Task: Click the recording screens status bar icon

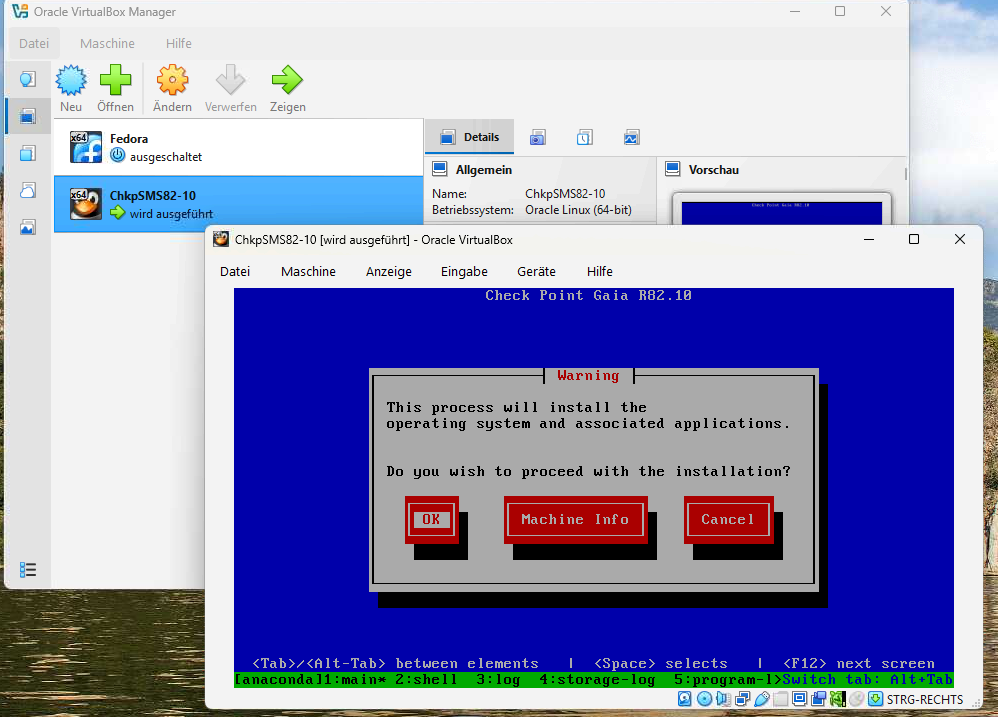Action: point(819,699)
